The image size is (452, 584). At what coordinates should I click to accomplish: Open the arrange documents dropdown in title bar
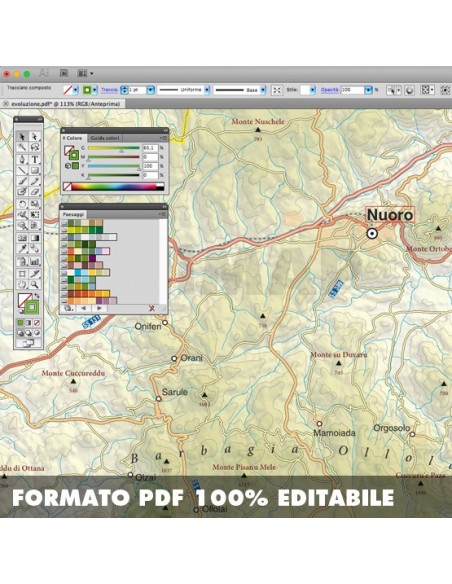pyautogui.click(x=85, y=73)
